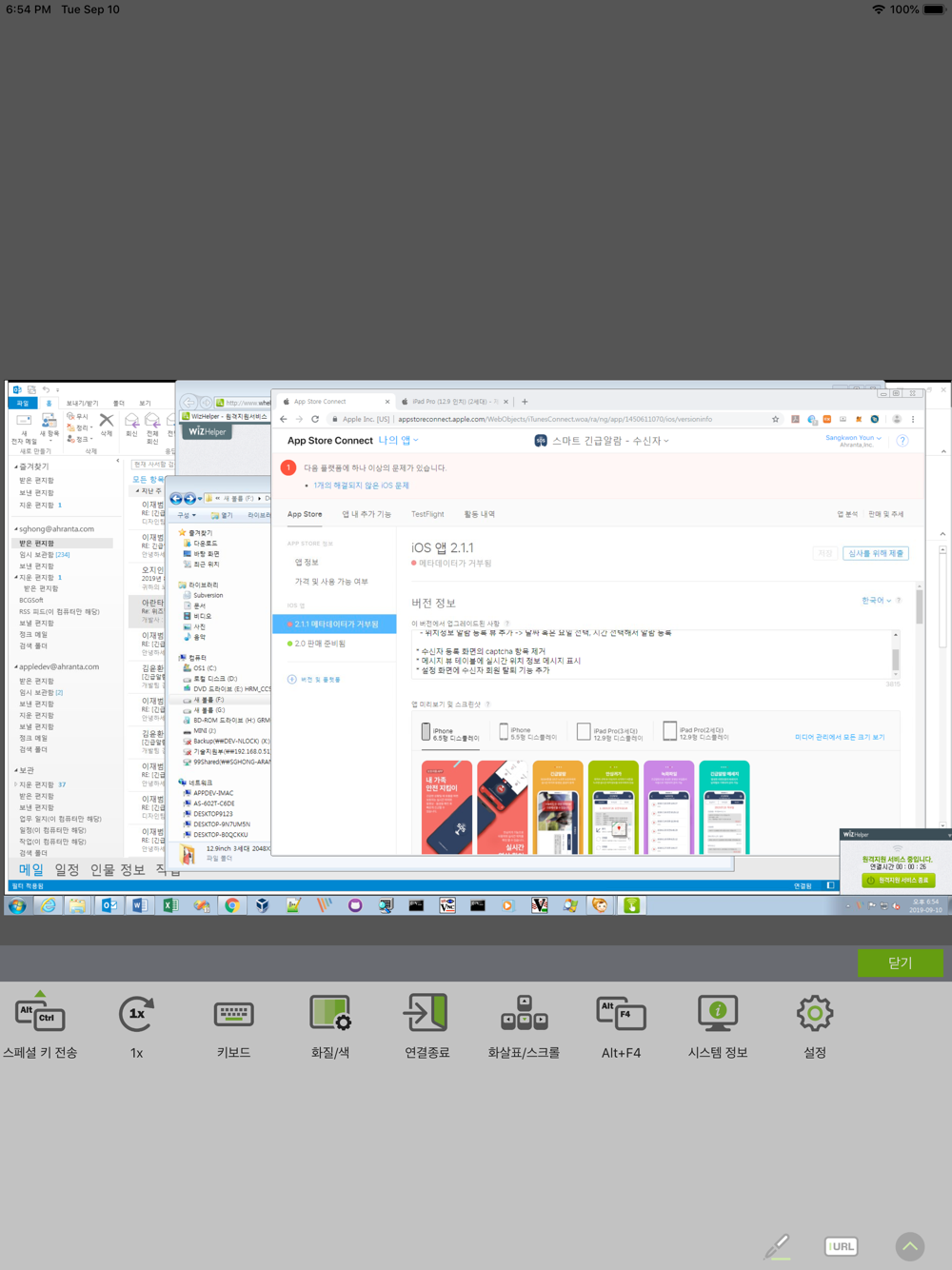The width and height of the screenshot is (952, 1270).
Task: Collapse the toolbar with the up-arrow circle
Action: [910, 1246]
